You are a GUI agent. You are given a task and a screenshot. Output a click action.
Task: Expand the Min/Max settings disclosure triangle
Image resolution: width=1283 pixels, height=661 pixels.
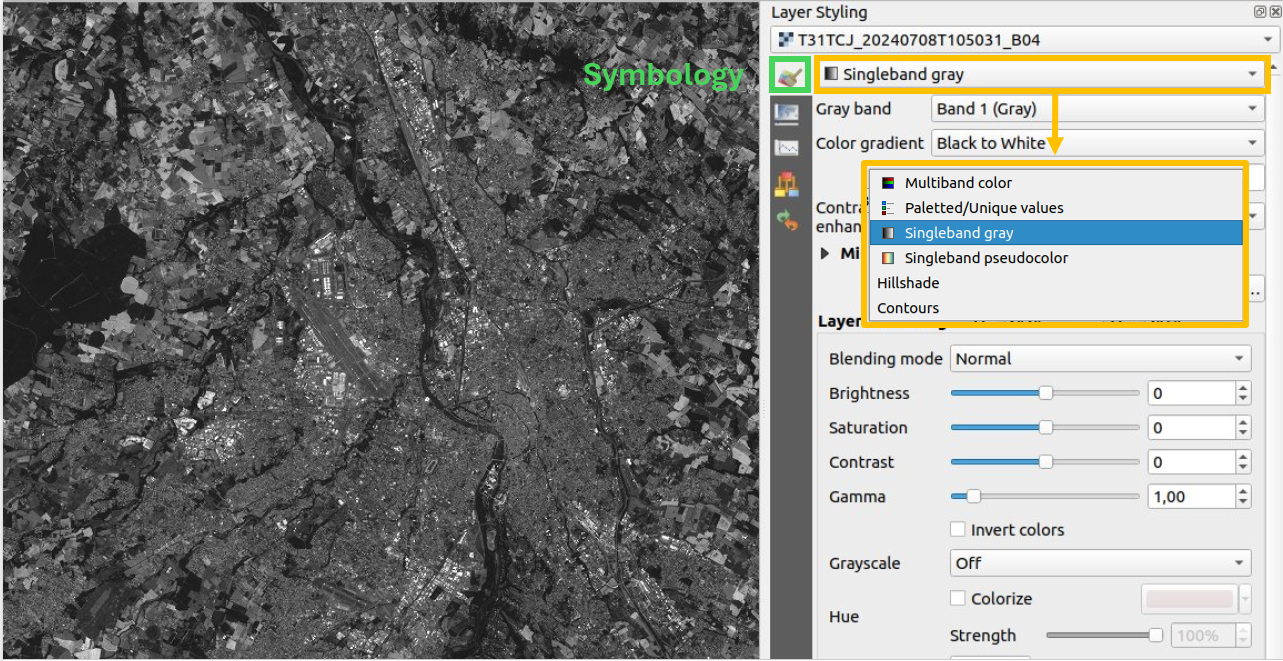tap(825, 254)
